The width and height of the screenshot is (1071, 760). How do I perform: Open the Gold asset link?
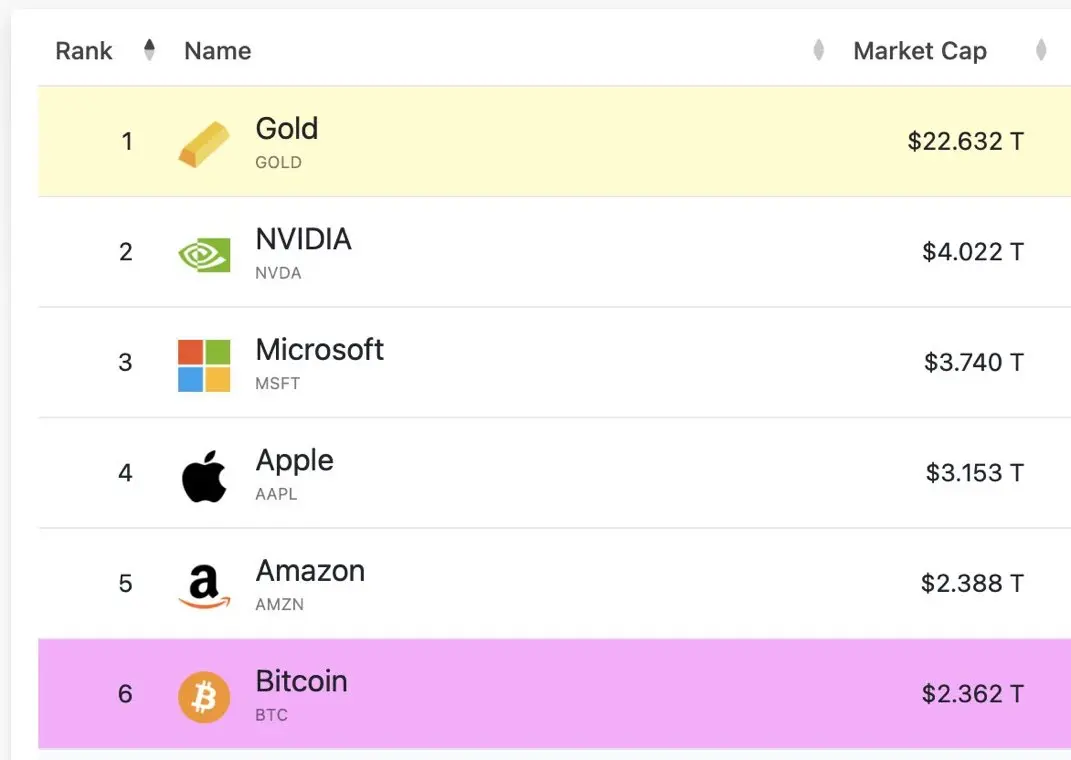[287, 128]
